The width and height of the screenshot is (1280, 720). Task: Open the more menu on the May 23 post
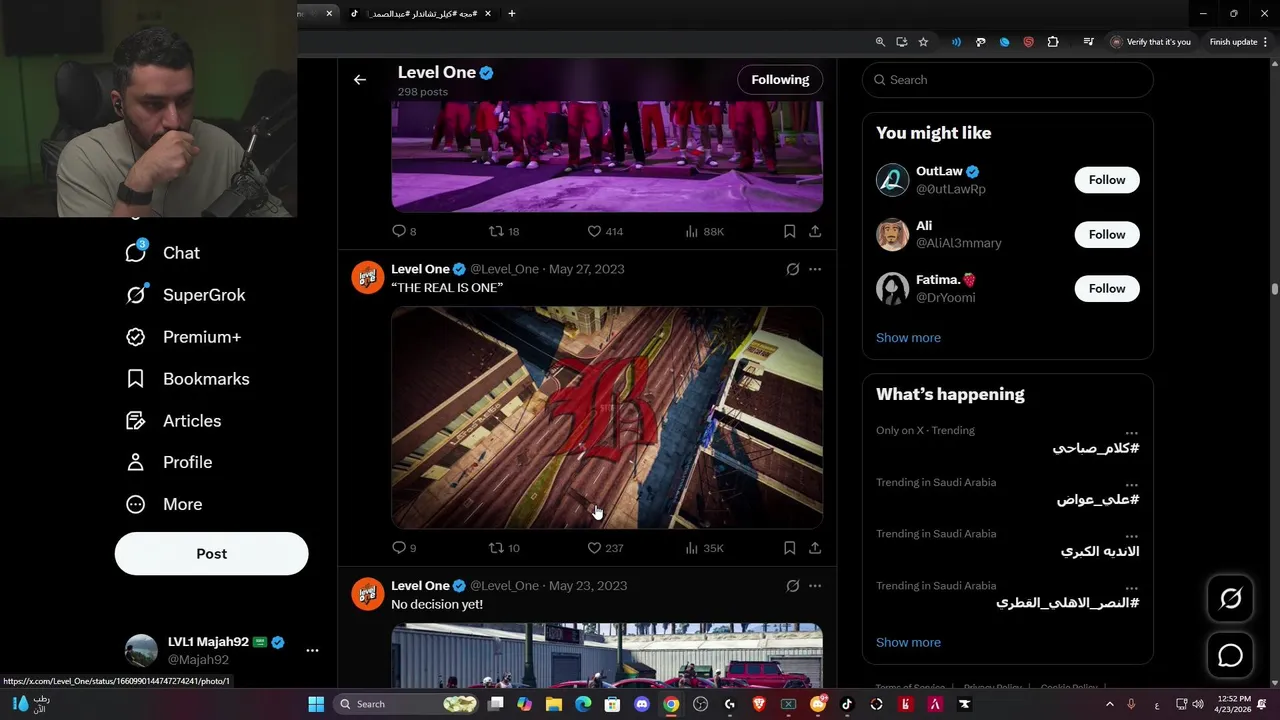pyautogui.click(x=815, y=586)
